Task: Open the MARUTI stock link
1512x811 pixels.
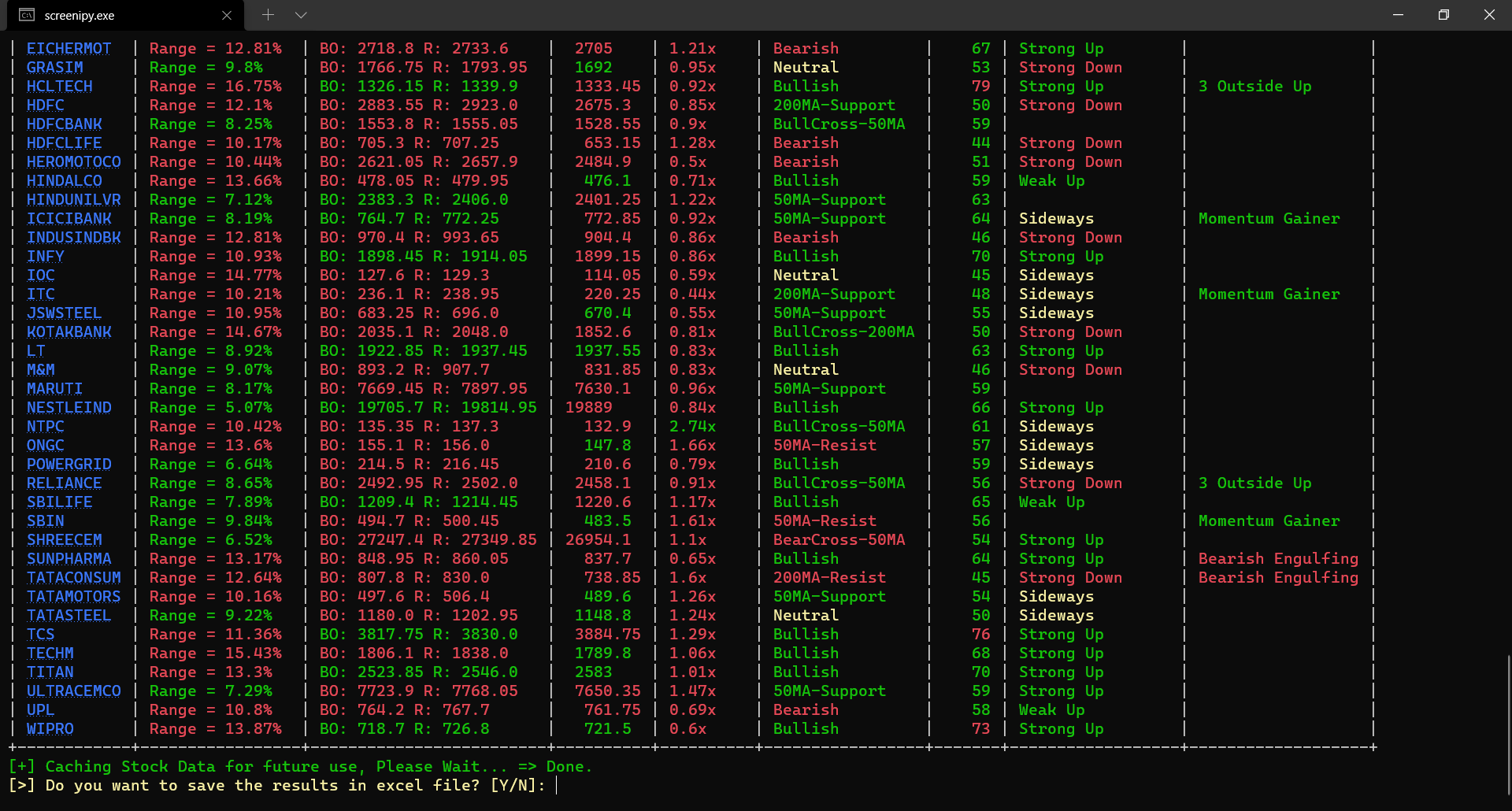Action: [x=55, y=389]
